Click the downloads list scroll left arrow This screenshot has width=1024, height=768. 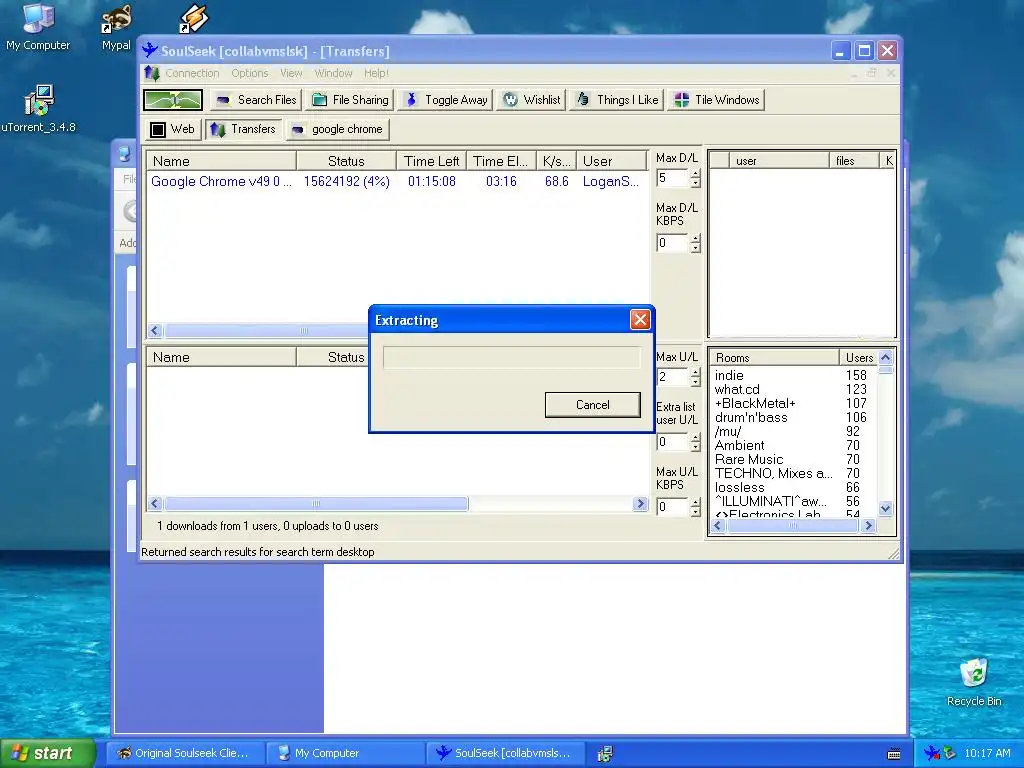click(155, 330)
